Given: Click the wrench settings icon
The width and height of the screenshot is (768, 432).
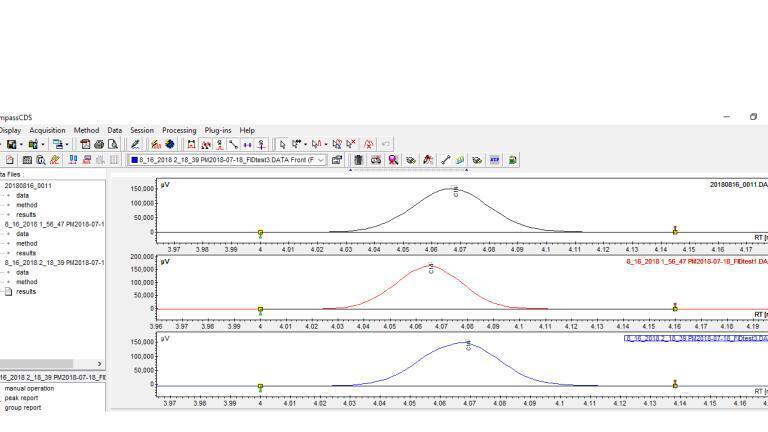Looking at the screenshot, I should 445,160.
